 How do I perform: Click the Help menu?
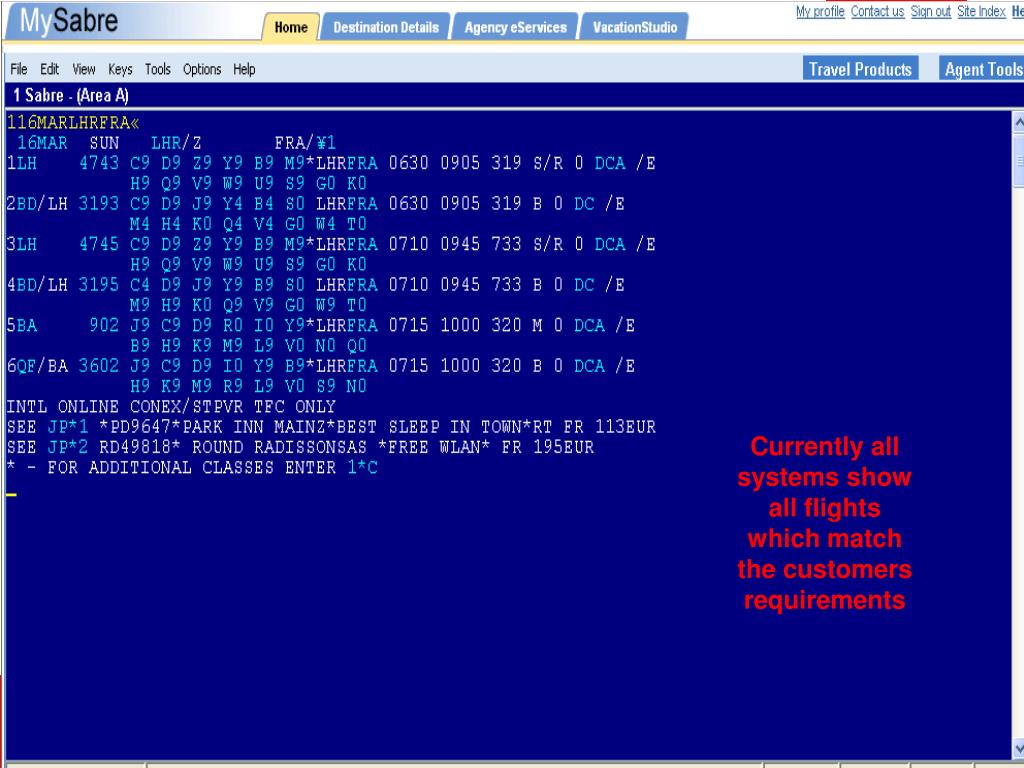click(244, 69)
